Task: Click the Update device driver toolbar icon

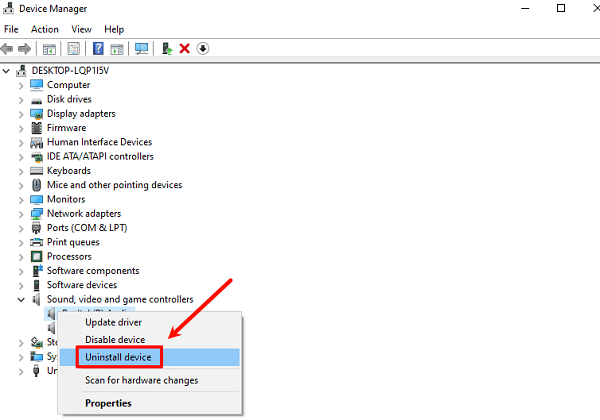Action: point(167,49)
